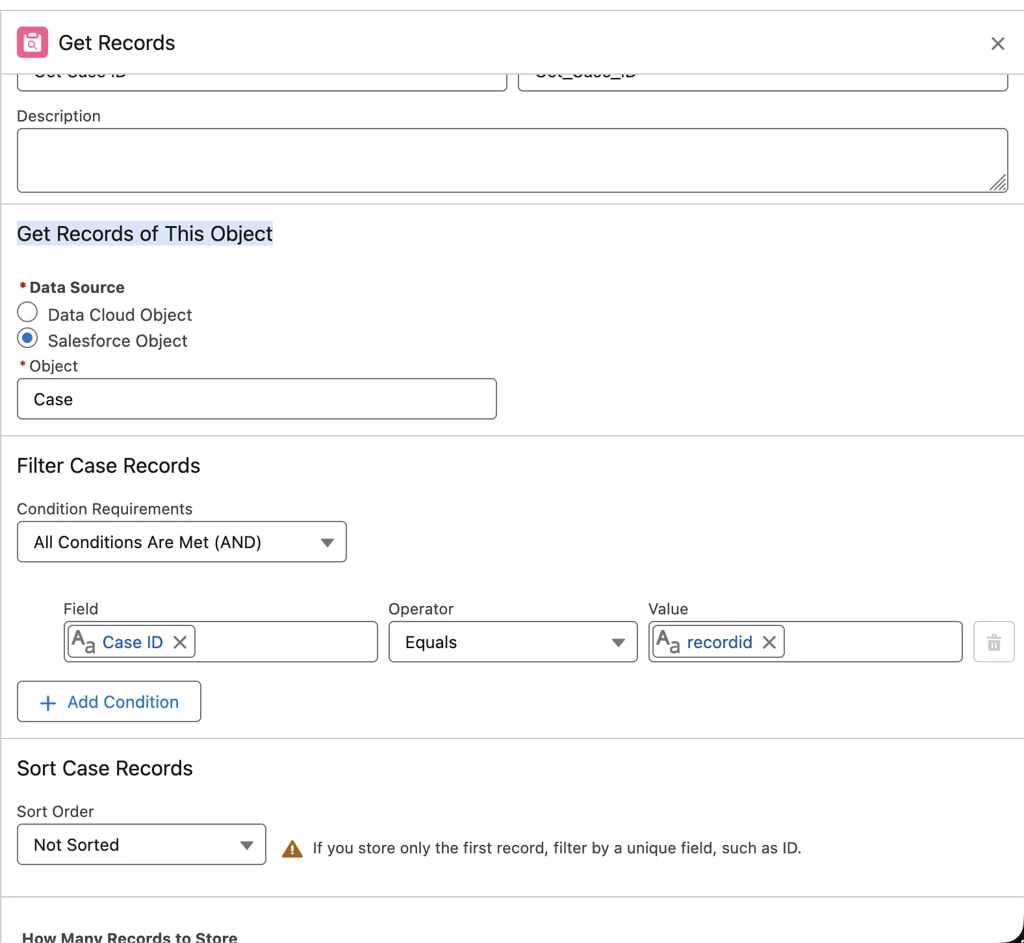Click the Get Records panel title
Image resolution: width=1024 pixels, height=943 pixels.
[x=117, y=43]
